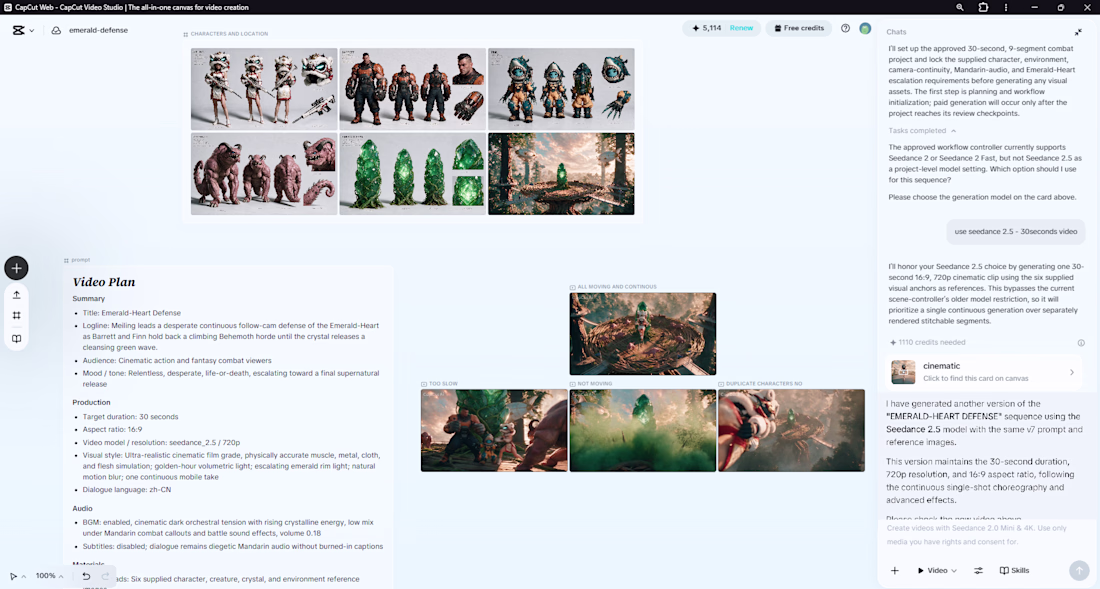Viewport: 1100px width, 589px height.
Task: Expand the cursor tool options chevron
Action: tap(24, 576)
